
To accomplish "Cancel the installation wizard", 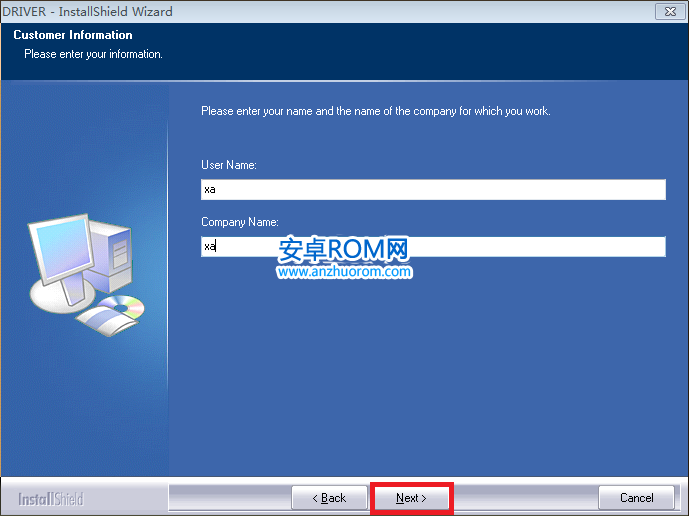I will (x=636, y=498).
